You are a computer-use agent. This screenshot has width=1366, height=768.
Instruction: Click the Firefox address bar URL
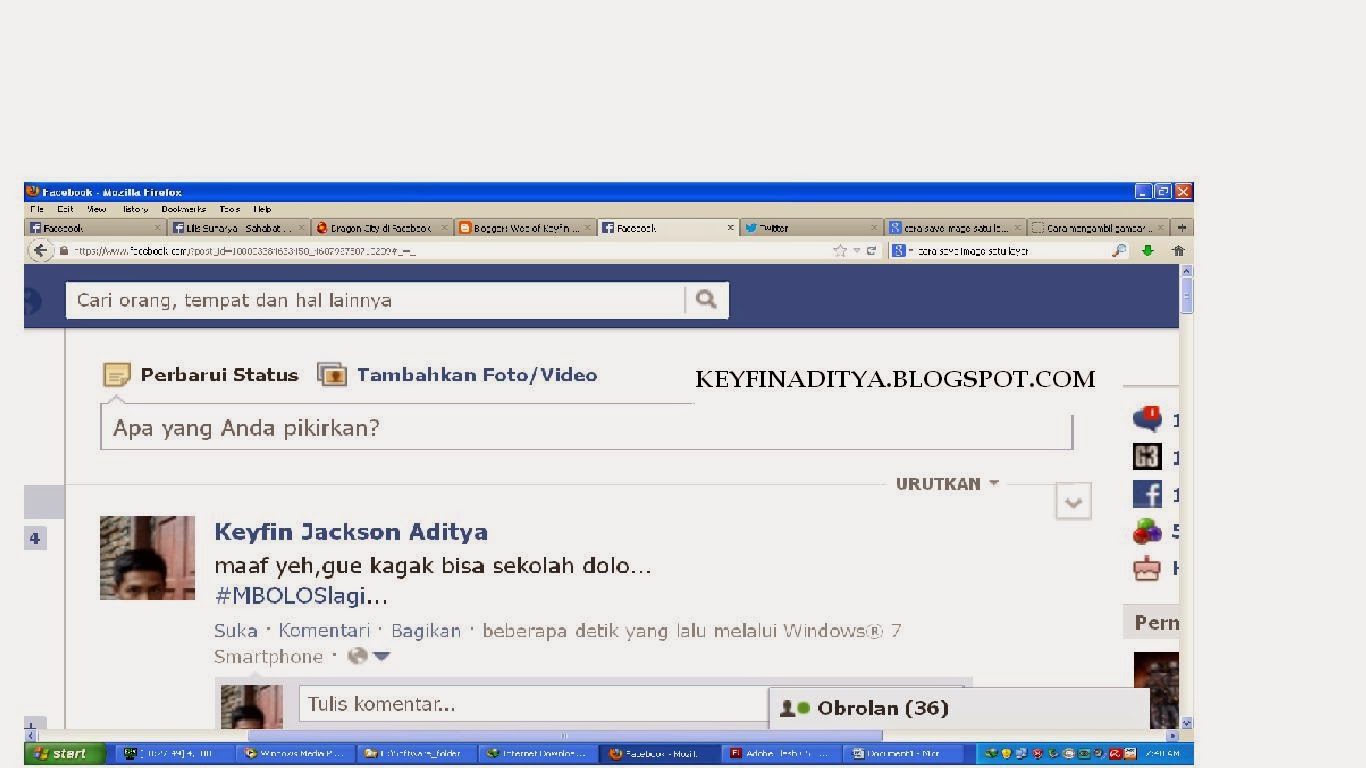click(x=450, y=251)
